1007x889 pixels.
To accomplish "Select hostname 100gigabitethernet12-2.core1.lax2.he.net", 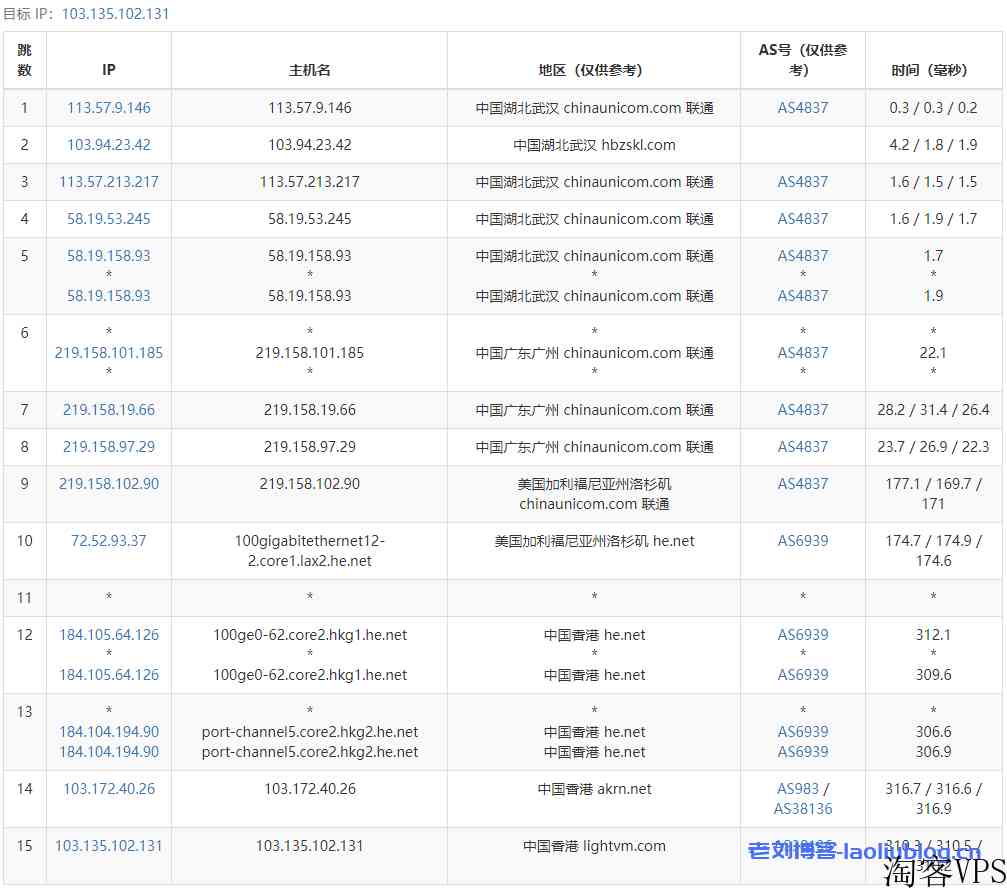I will point(310,550).
